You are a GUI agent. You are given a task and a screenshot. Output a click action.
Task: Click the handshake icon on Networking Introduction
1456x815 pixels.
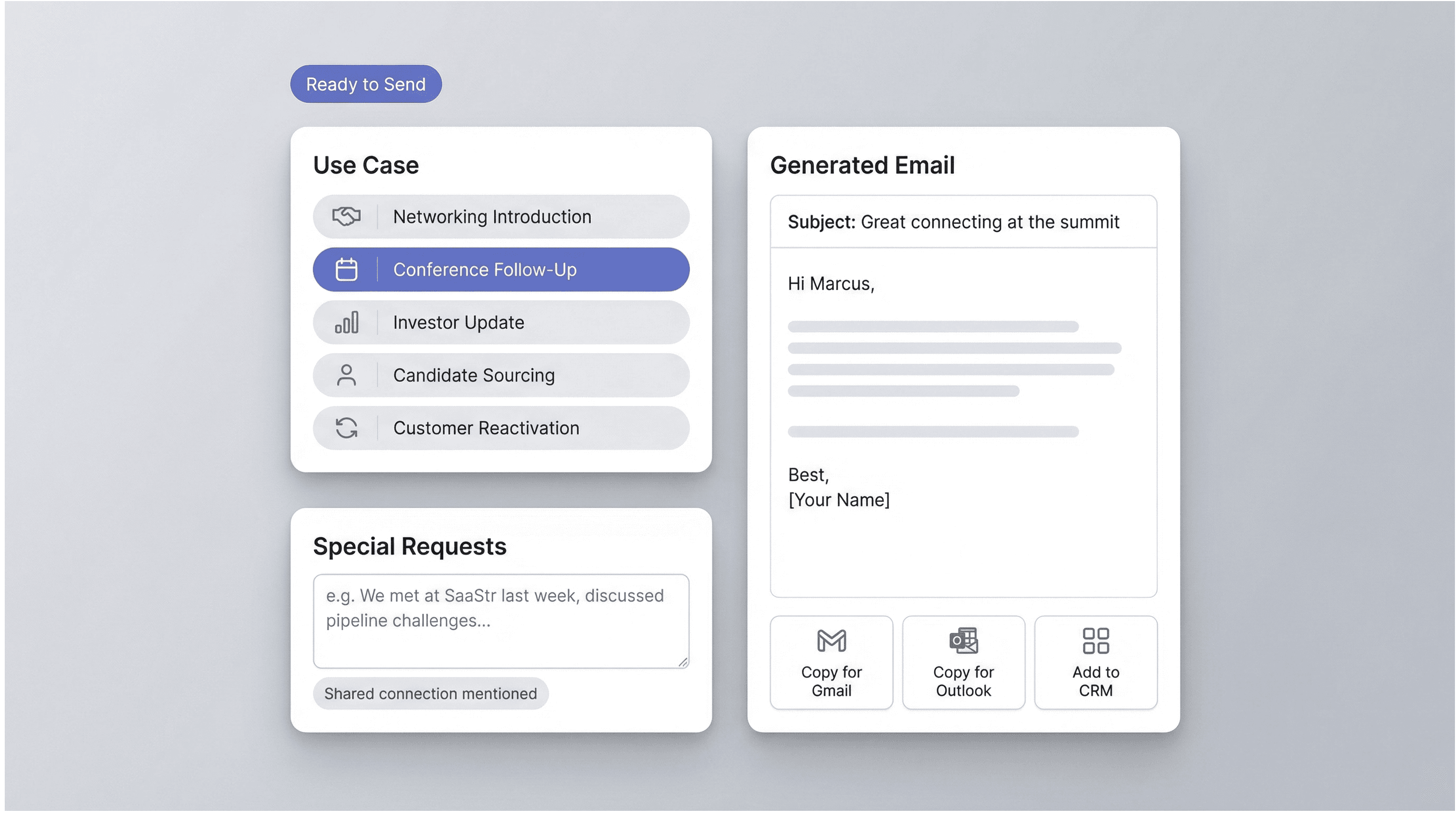(346, 216)
